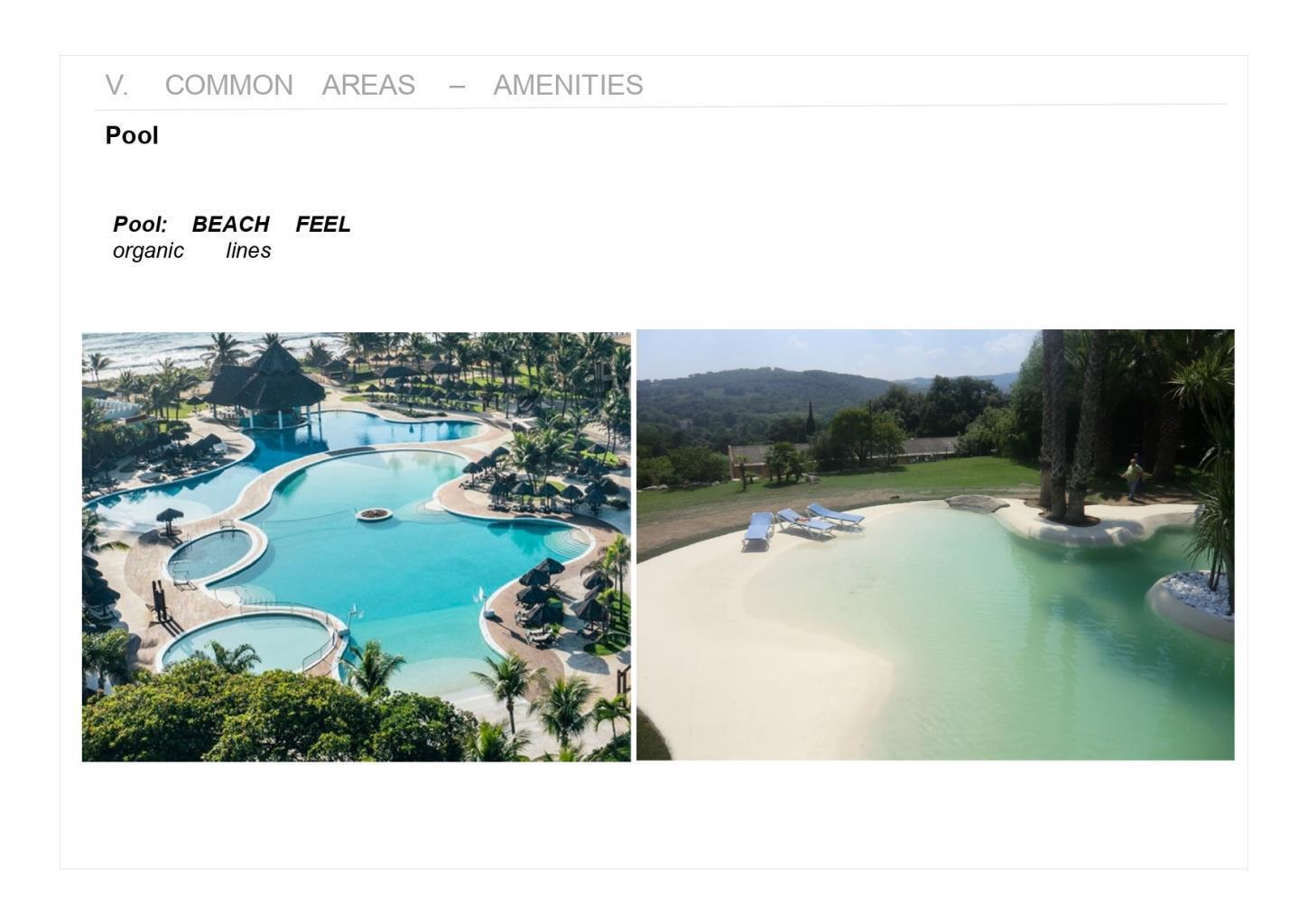
Task: Click the 'Pool: BEACH FEEL' text
Action: coord(231,224)
